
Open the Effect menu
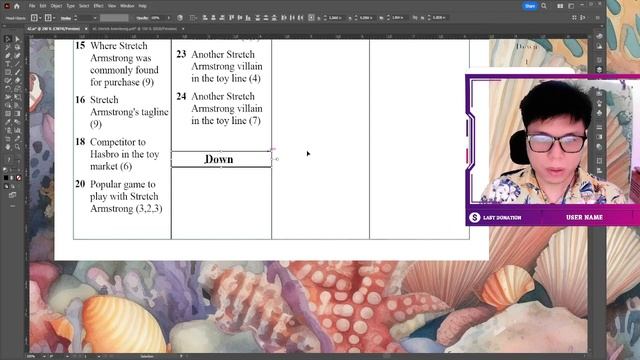(x=98, y=6)
